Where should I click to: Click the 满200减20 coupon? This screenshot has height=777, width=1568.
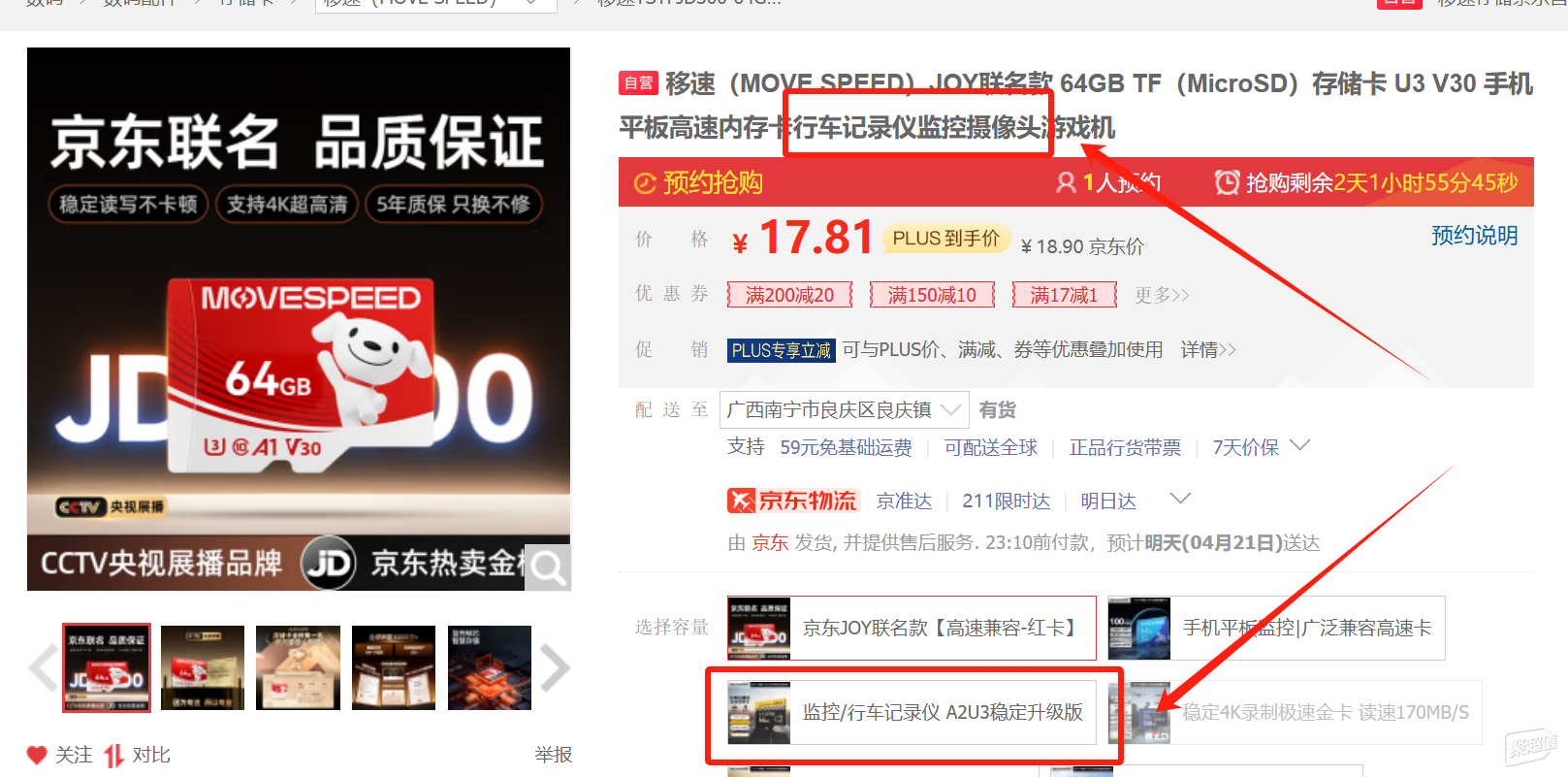(x=789, y=295)
